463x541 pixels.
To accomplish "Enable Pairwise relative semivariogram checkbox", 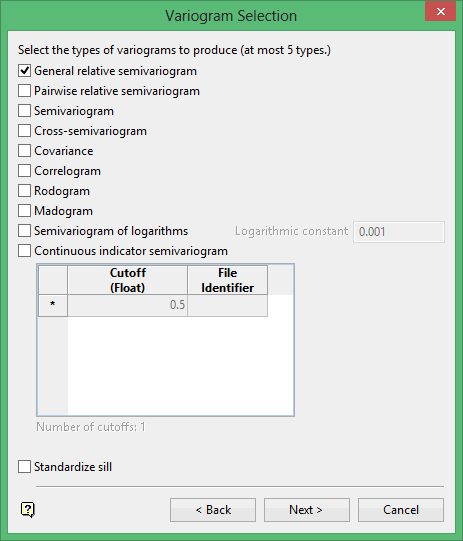I will pyautogui.click(x=24, y=91).
